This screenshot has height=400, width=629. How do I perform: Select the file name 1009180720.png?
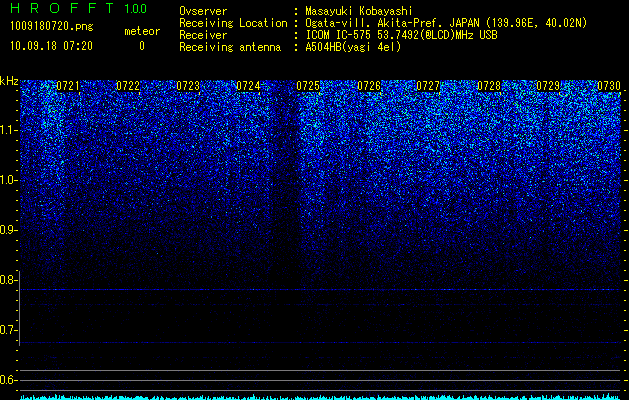52,27
